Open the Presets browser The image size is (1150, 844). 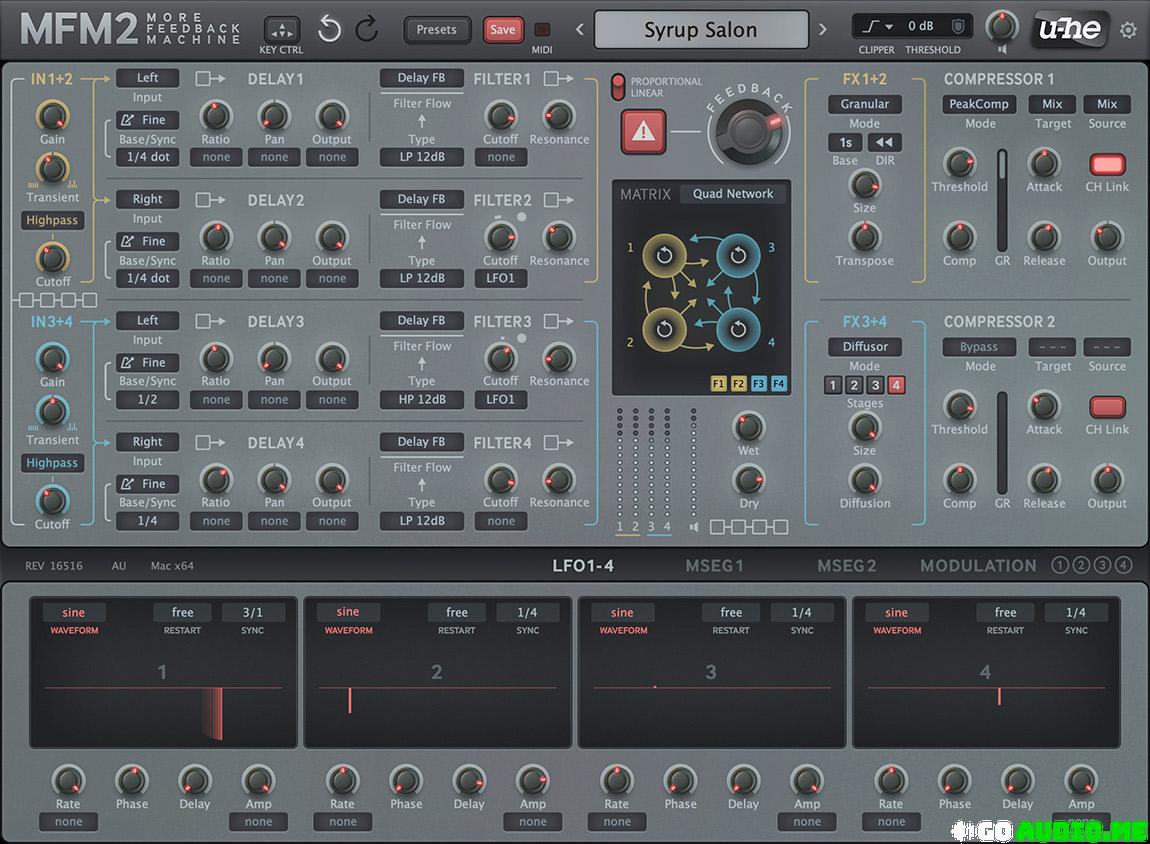436,30
